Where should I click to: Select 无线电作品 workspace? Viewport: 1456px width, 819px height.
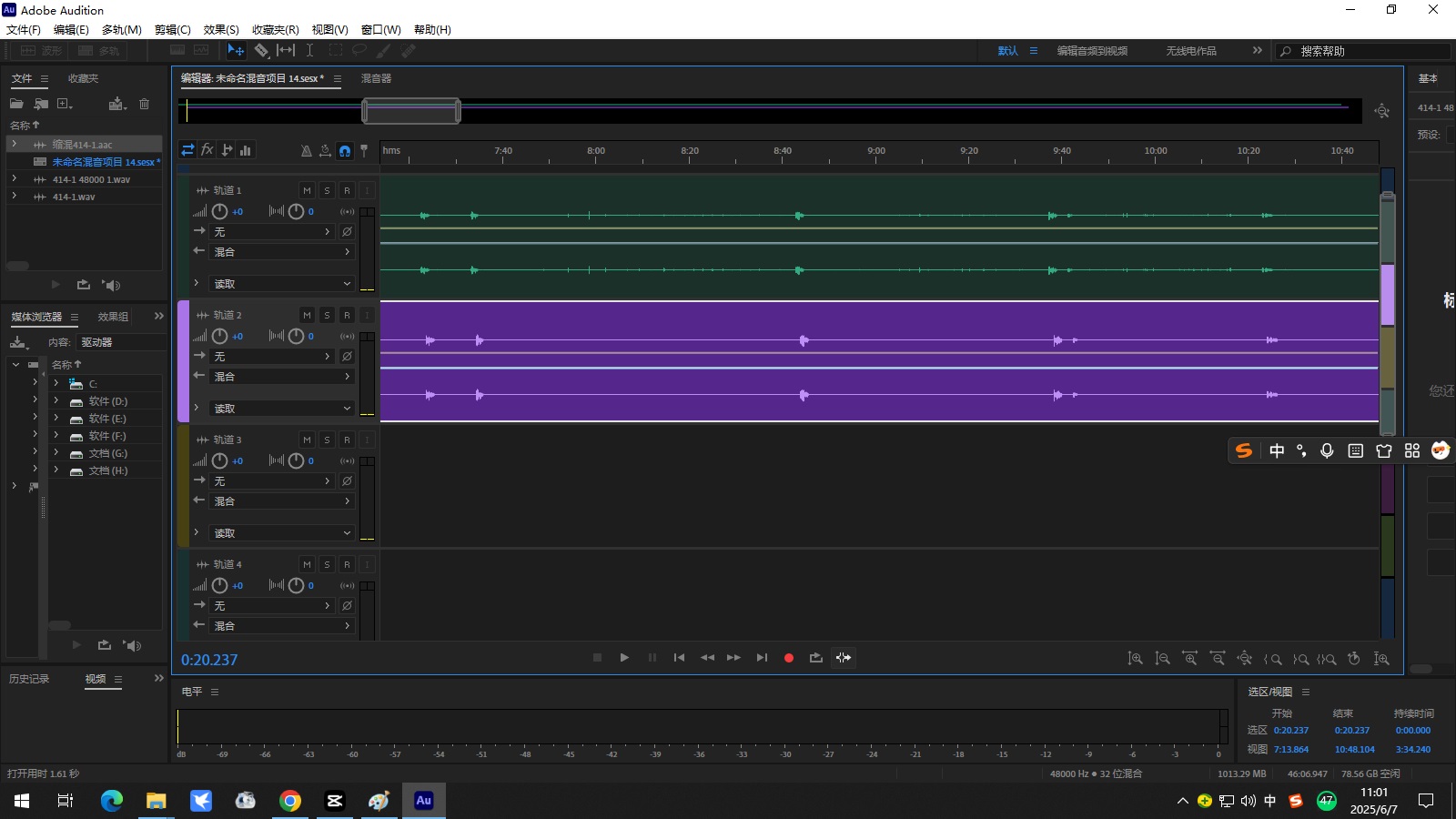click(x=1191, y=51)
